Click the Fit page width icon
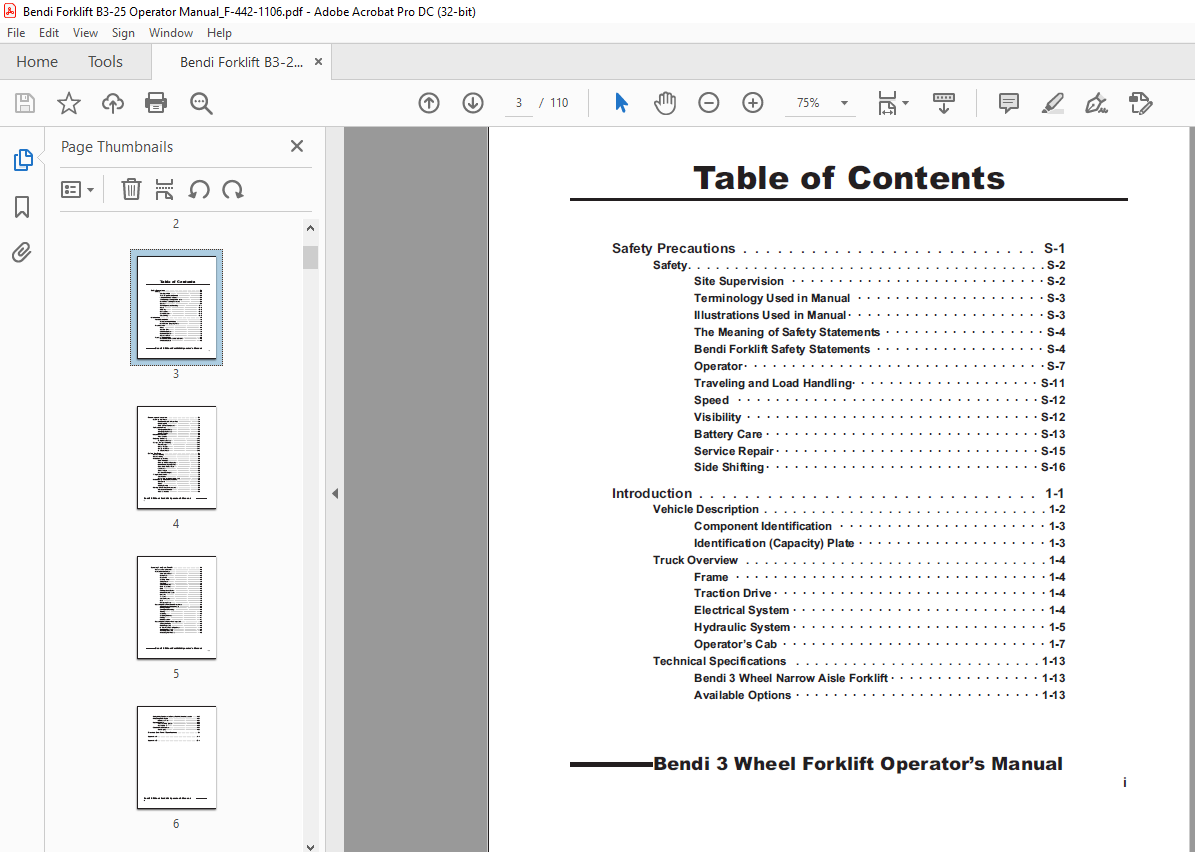 click(x=887, y=103)
